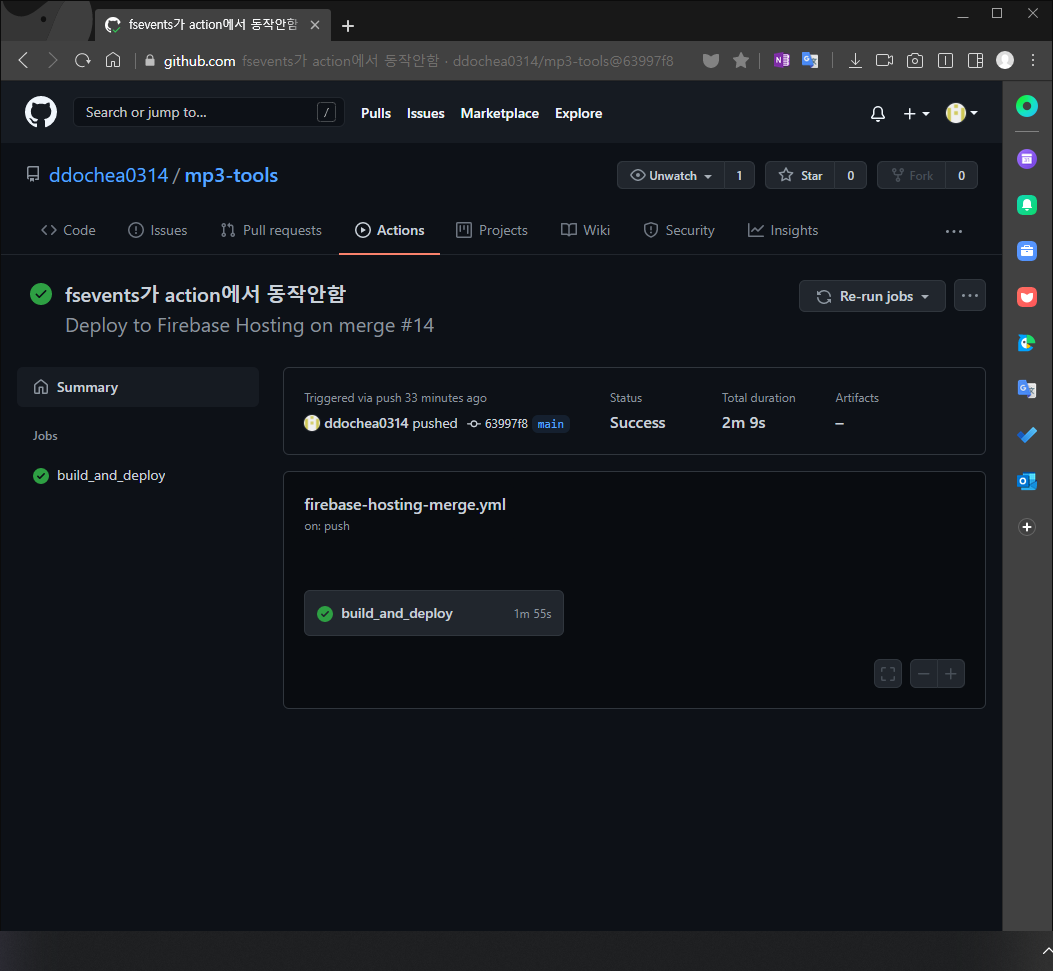Open Outlook in the browser sidebar
Screen dimensions: 1053x971
1026,481
